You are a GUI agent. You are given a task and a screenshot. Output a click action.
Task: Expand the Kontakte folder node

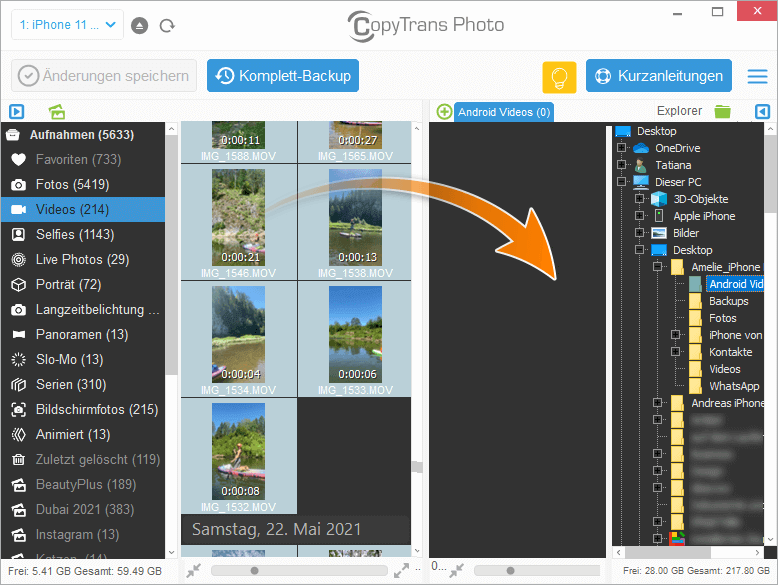tap(675, 352)
